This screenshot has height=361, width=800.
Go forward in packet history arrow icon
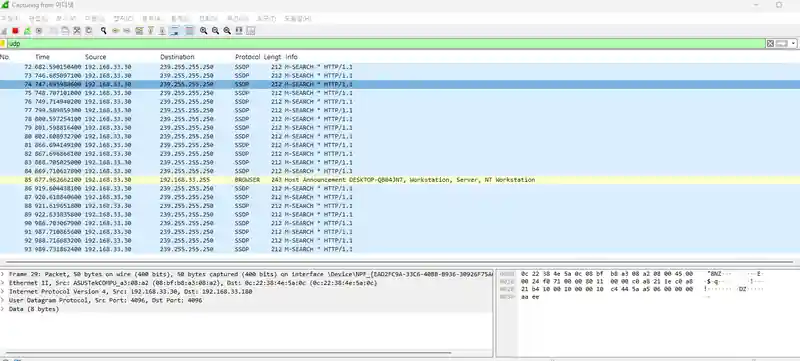[x=127, y=31]
